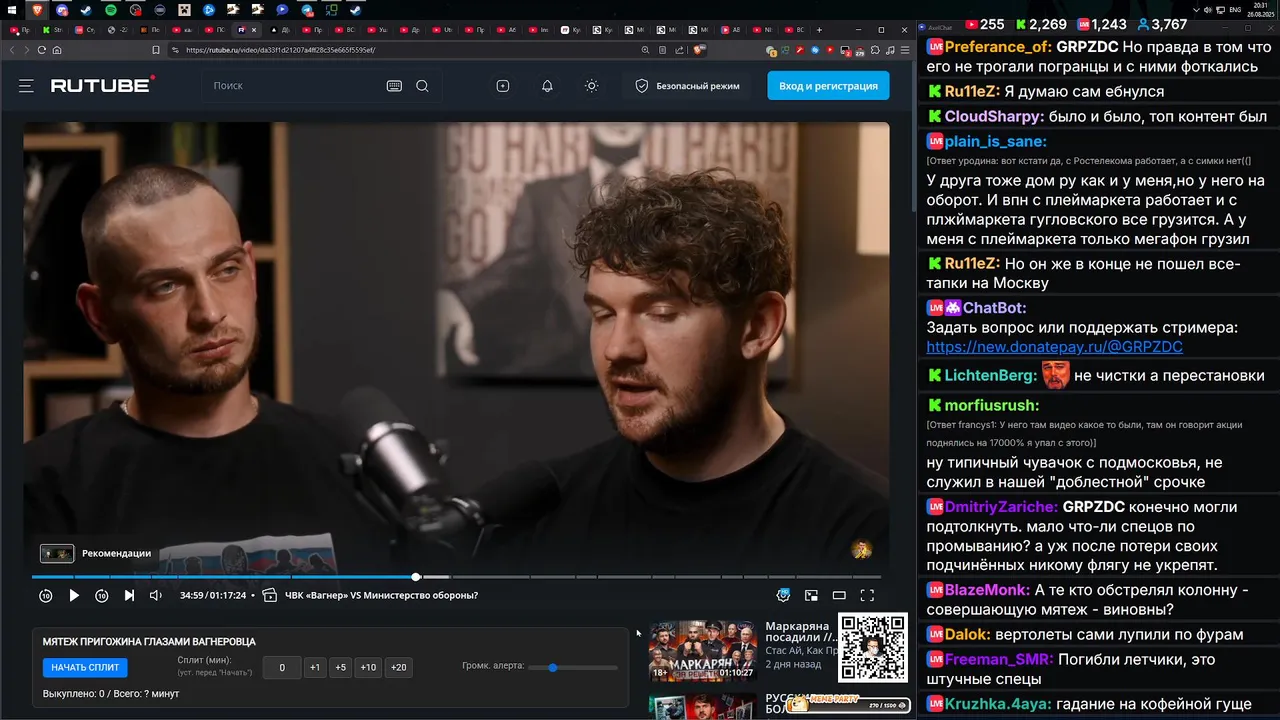Click the QR code overlay

pyautogui.click(x=873, y=648)
